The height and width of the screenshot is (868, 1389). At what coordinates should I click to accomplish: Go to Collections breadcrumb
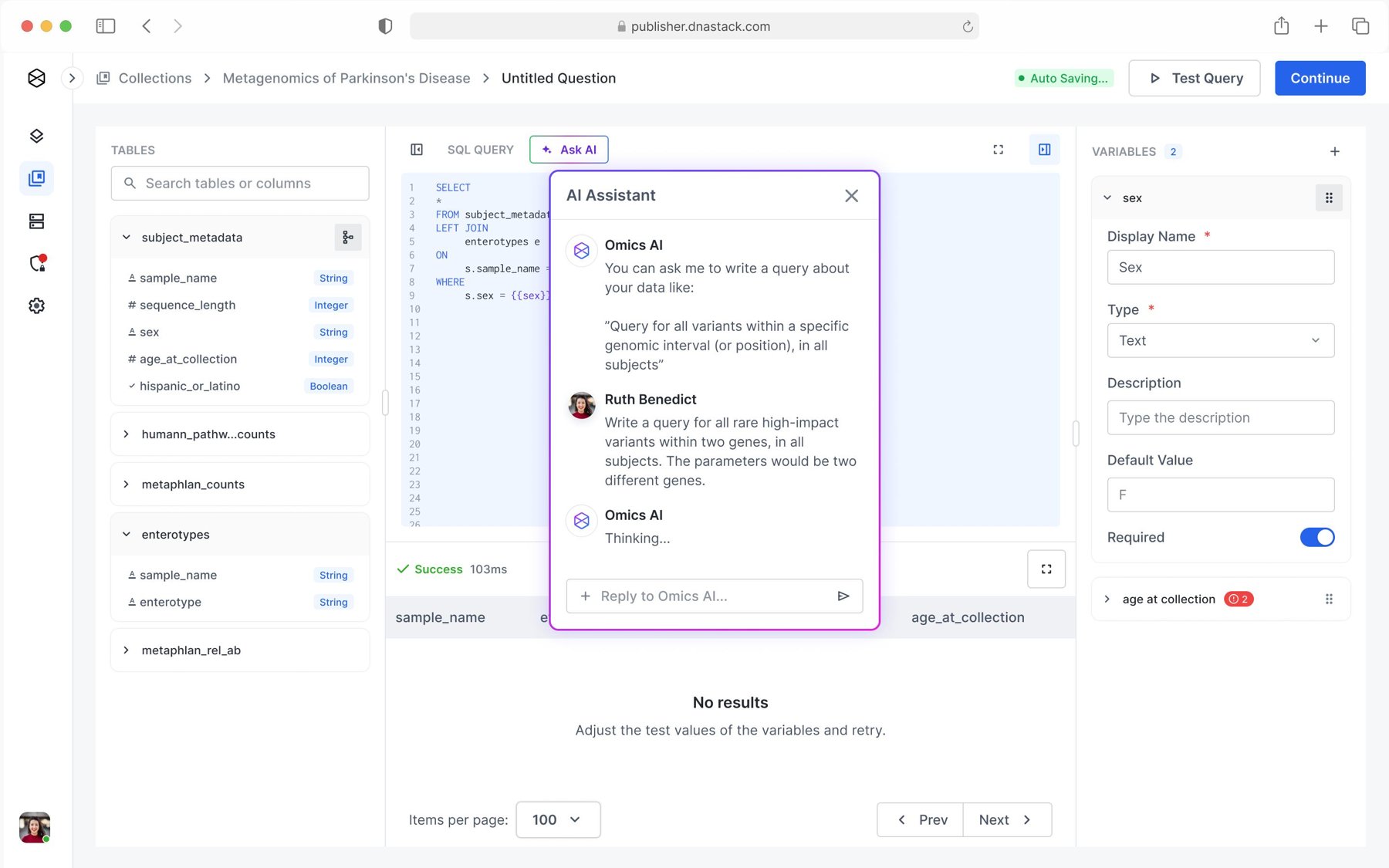click(154, 78)
